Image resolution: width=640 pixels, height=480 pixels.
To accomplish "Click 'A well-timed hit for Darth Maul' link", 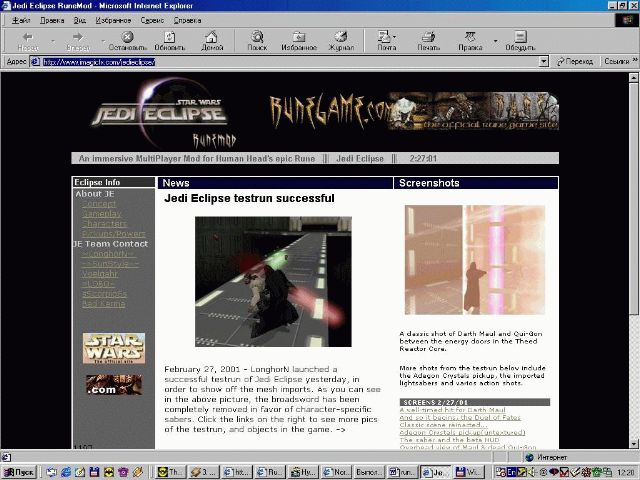I will [453, 410].
